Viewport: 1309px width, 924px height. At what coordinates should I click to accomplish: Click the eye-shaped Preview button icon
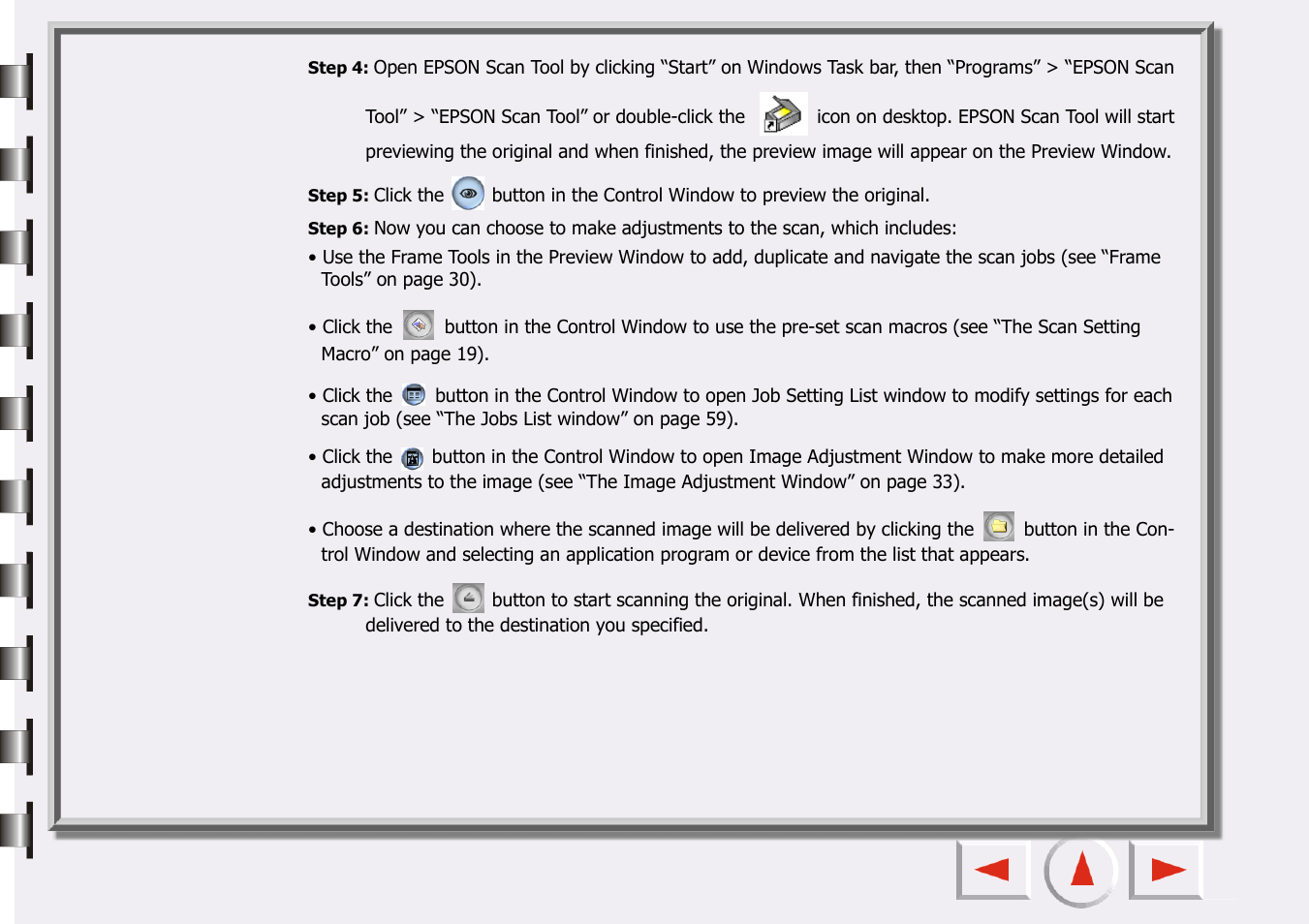tap(468, 194)
